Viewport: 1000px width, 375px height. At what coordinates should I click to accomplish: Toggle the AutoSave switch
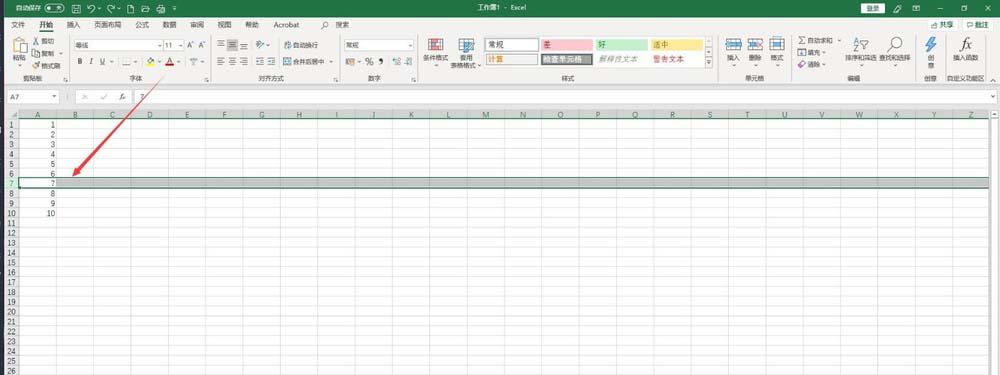54,8
